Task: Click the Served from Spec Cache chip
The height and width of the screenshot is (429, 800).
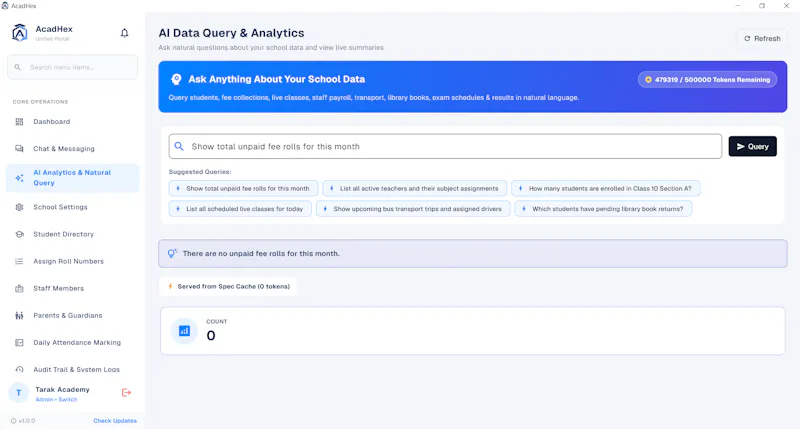Action: [228, 287]
